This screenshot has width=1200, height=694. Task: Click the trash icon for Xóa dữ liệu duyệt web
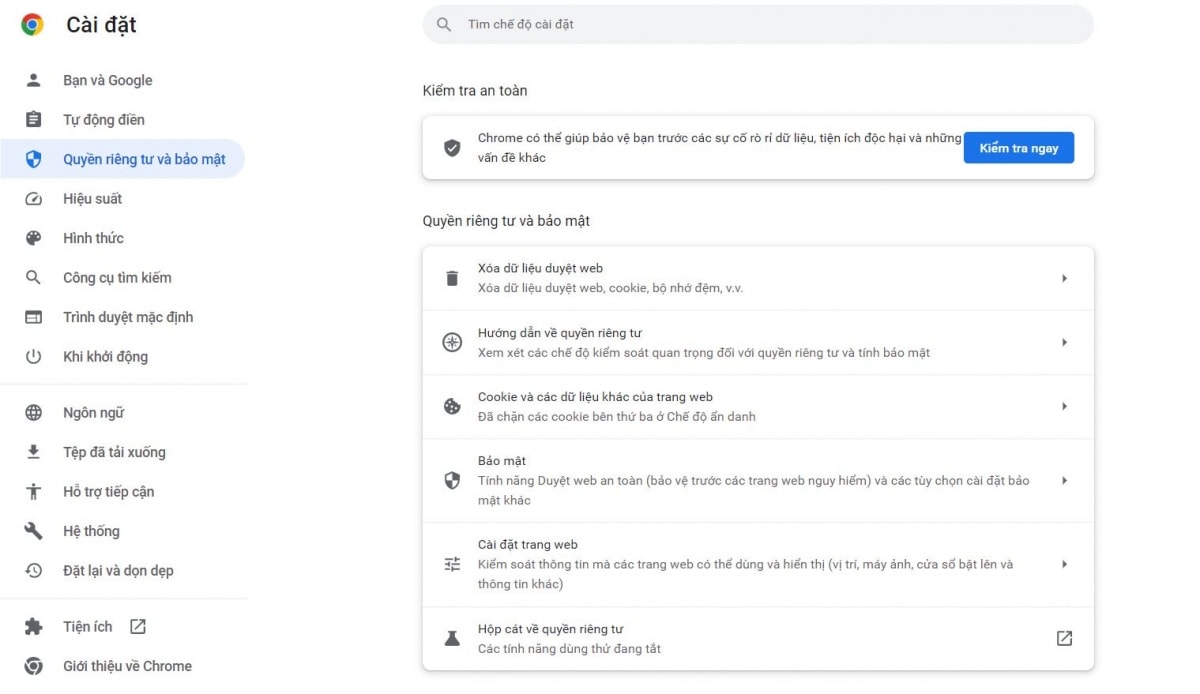pyautogui.click(x=452, y=278)
